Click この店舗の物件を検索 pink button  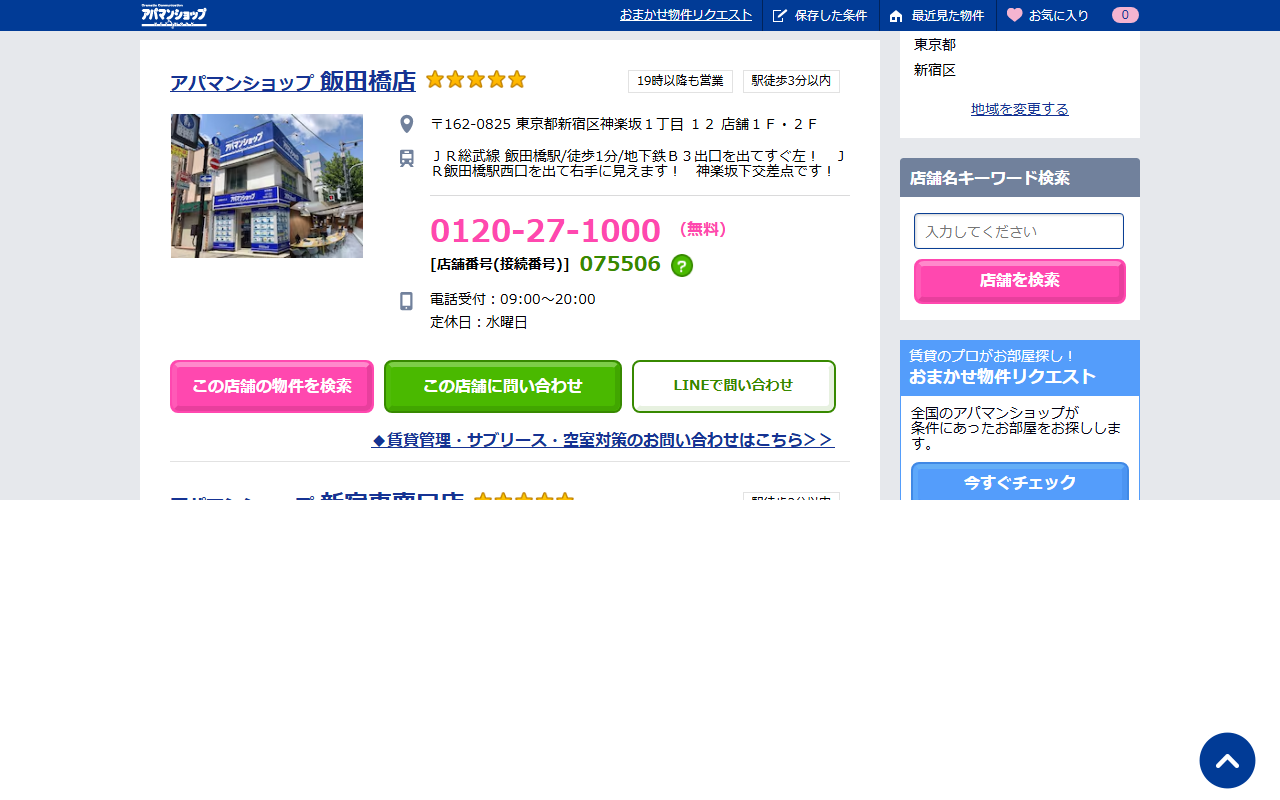click(272, 386)
